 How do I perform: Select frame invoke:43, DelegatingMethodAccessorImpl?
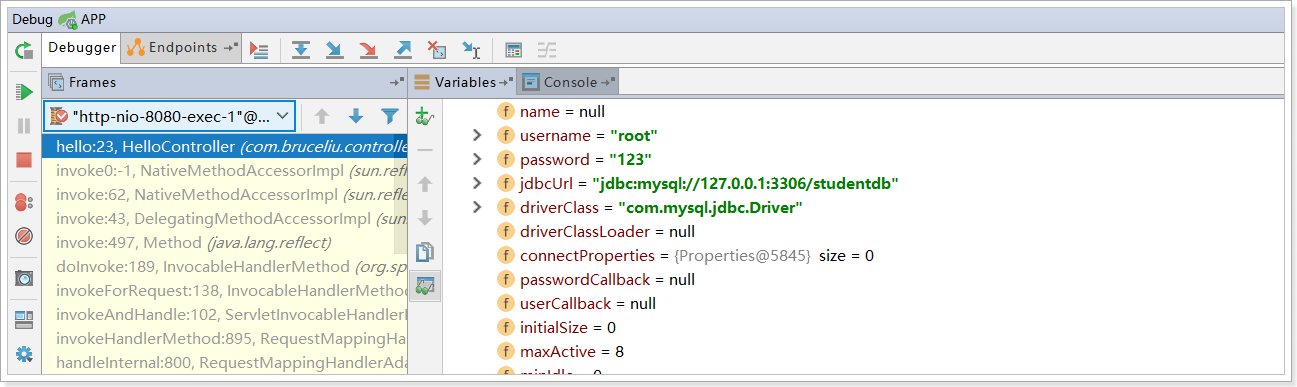(225, 219)
